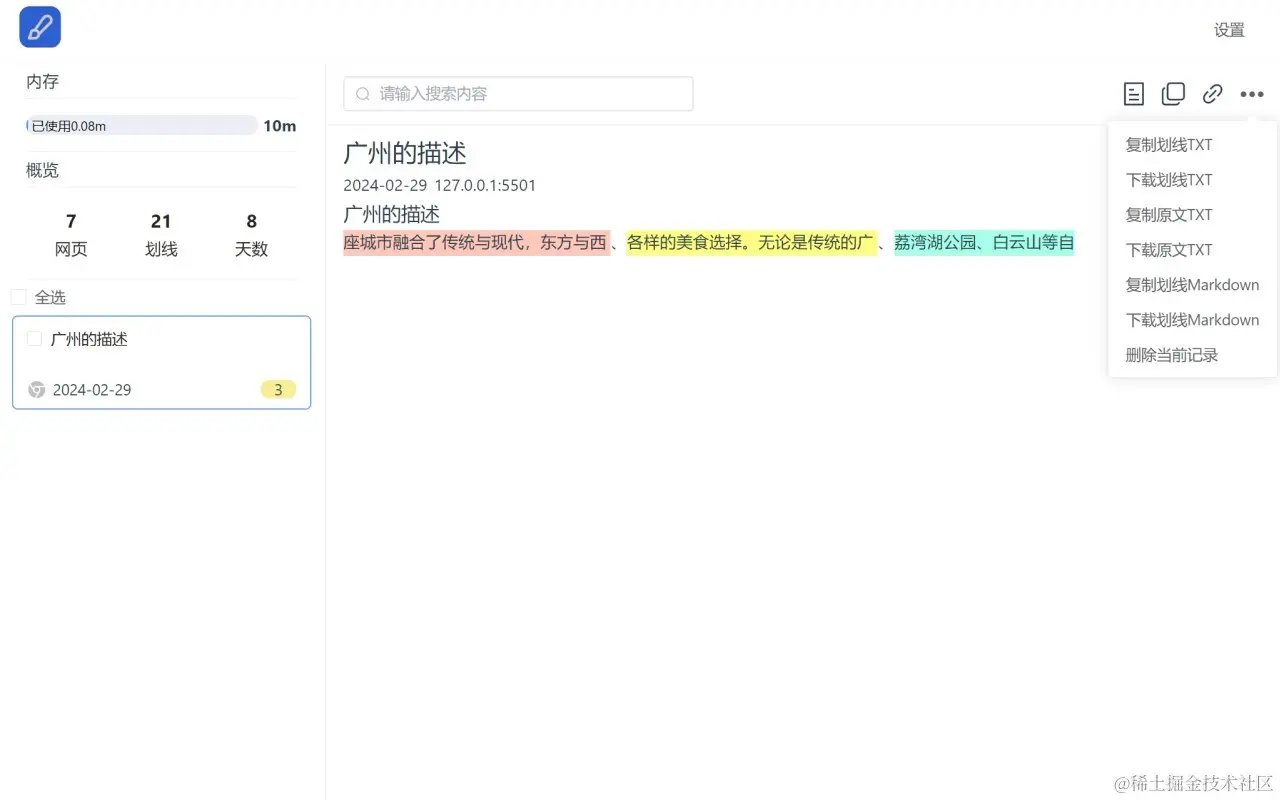Click the link icon in the toolbar

[1212, 93]
